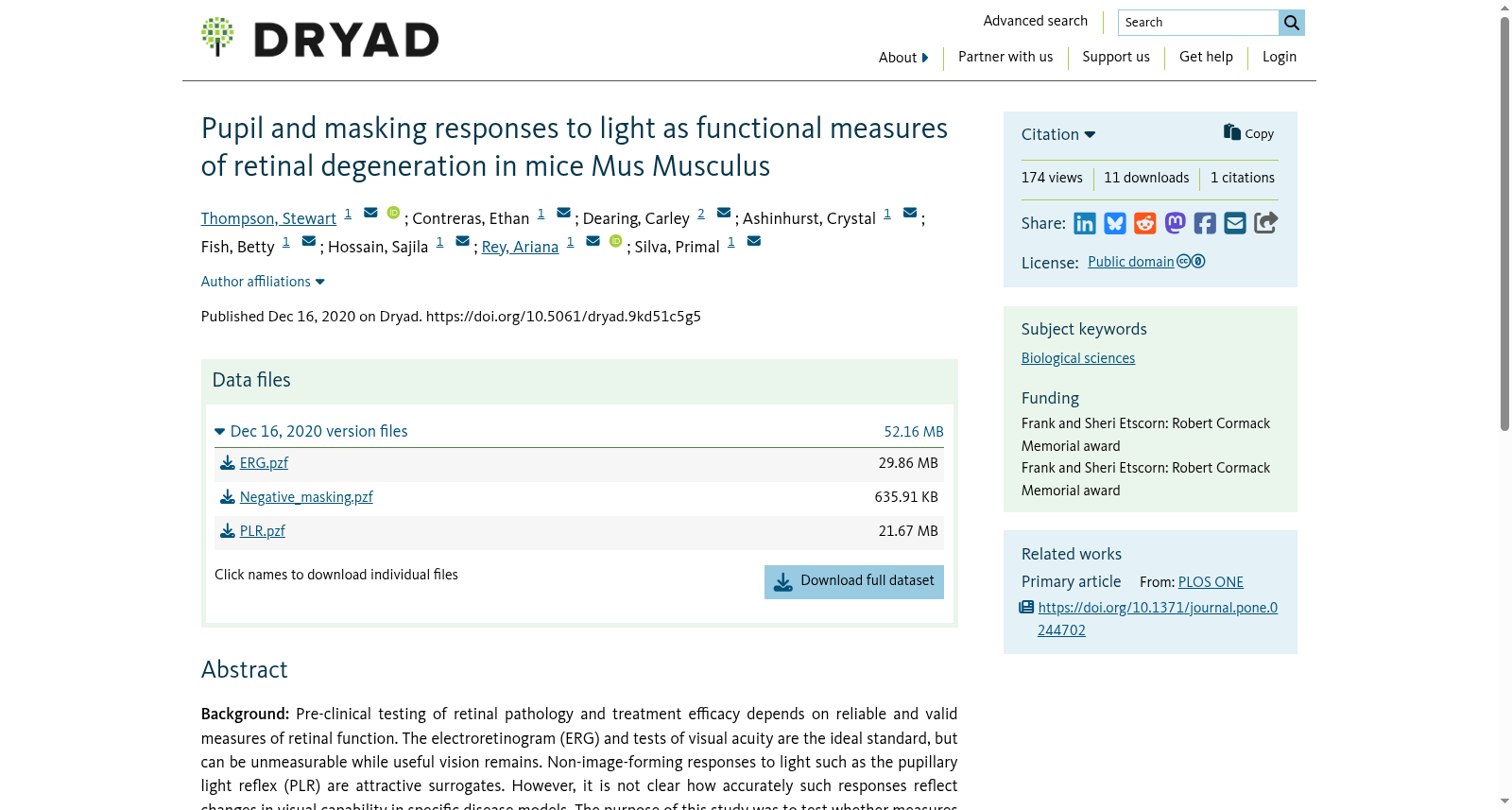Open Stewart Thompson's ORCID icon
Screen dimensions: 1512x810
(x=393, y=213)
